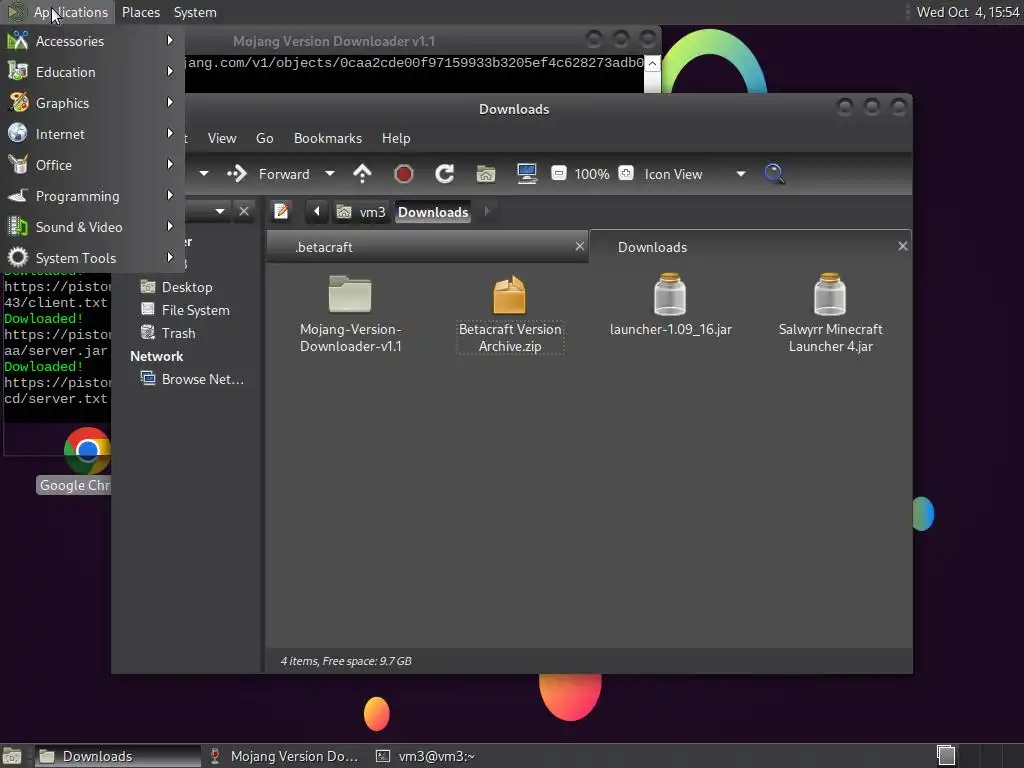1024x768 pixels.
Task: Select Browse Network in the sidebar
Action: [x=193, y=379]
